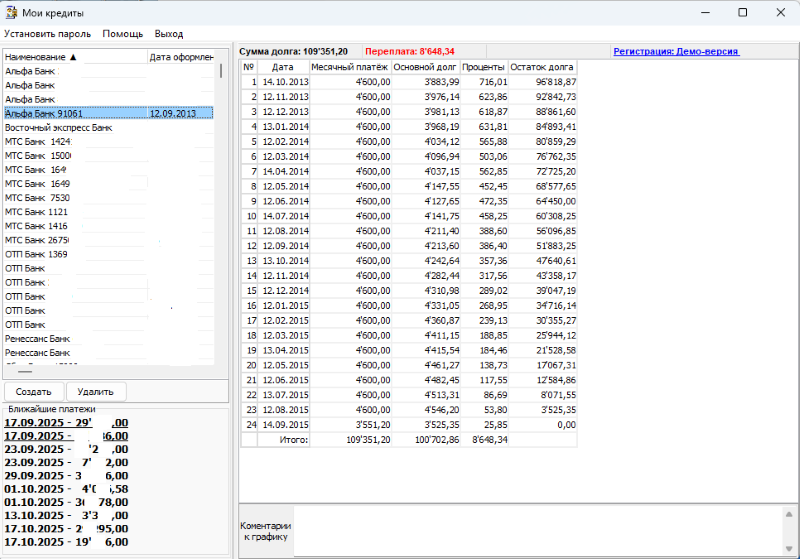Click the 'Месячный платёж' column header
The width and height of the screenshot is (800, 559).
click(x=350, y=67)
